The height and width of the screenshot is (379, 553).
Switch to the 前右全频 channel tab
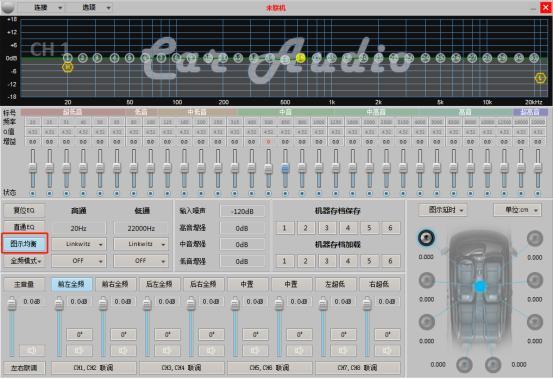(x=115, y=284)
